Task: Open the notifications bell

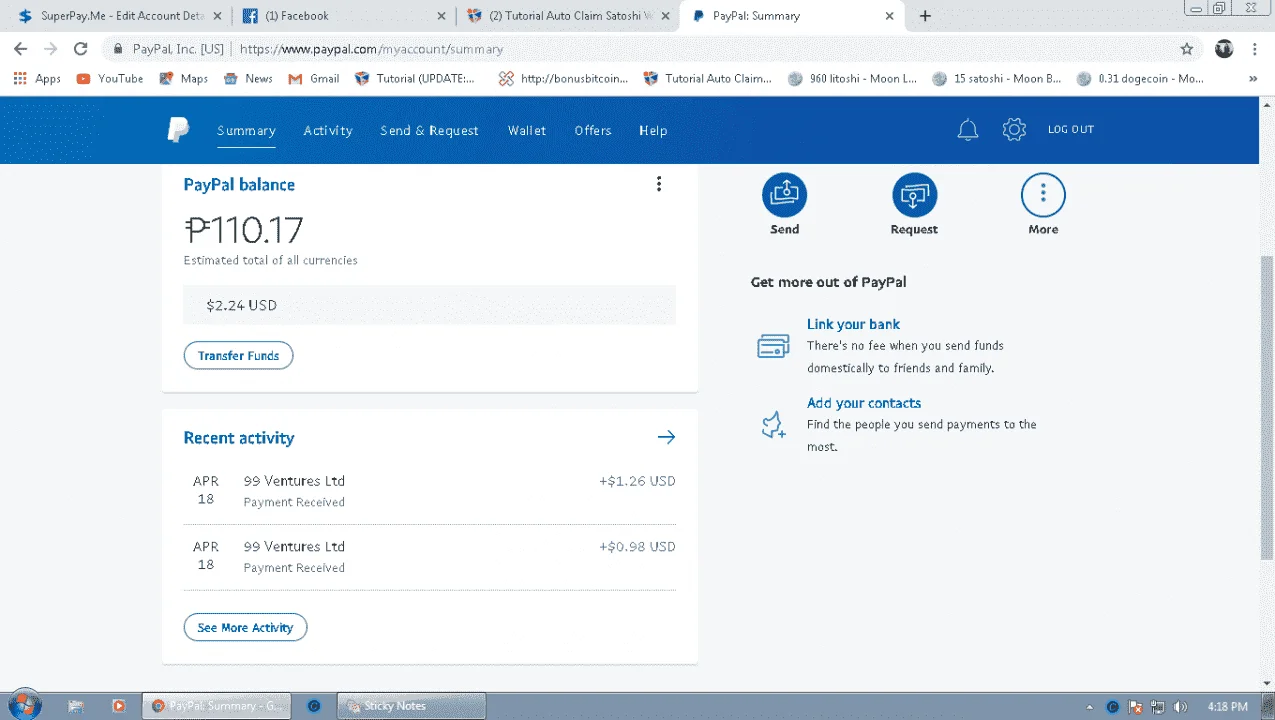Action: tap(967, 130)
